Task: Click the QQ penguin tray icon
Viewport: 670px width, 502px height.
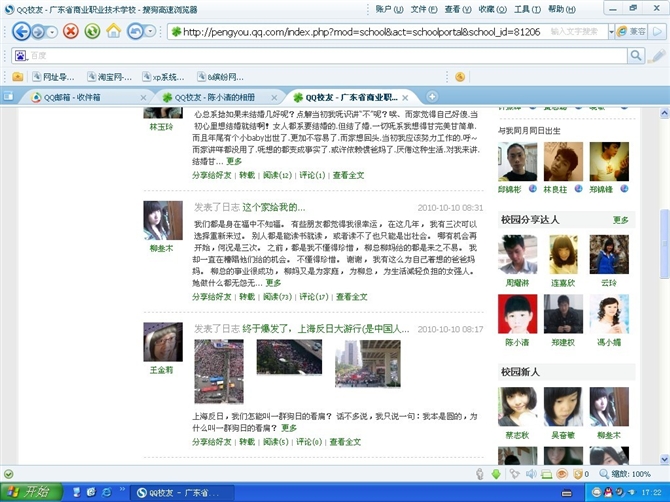Action: tap(608, 493)
